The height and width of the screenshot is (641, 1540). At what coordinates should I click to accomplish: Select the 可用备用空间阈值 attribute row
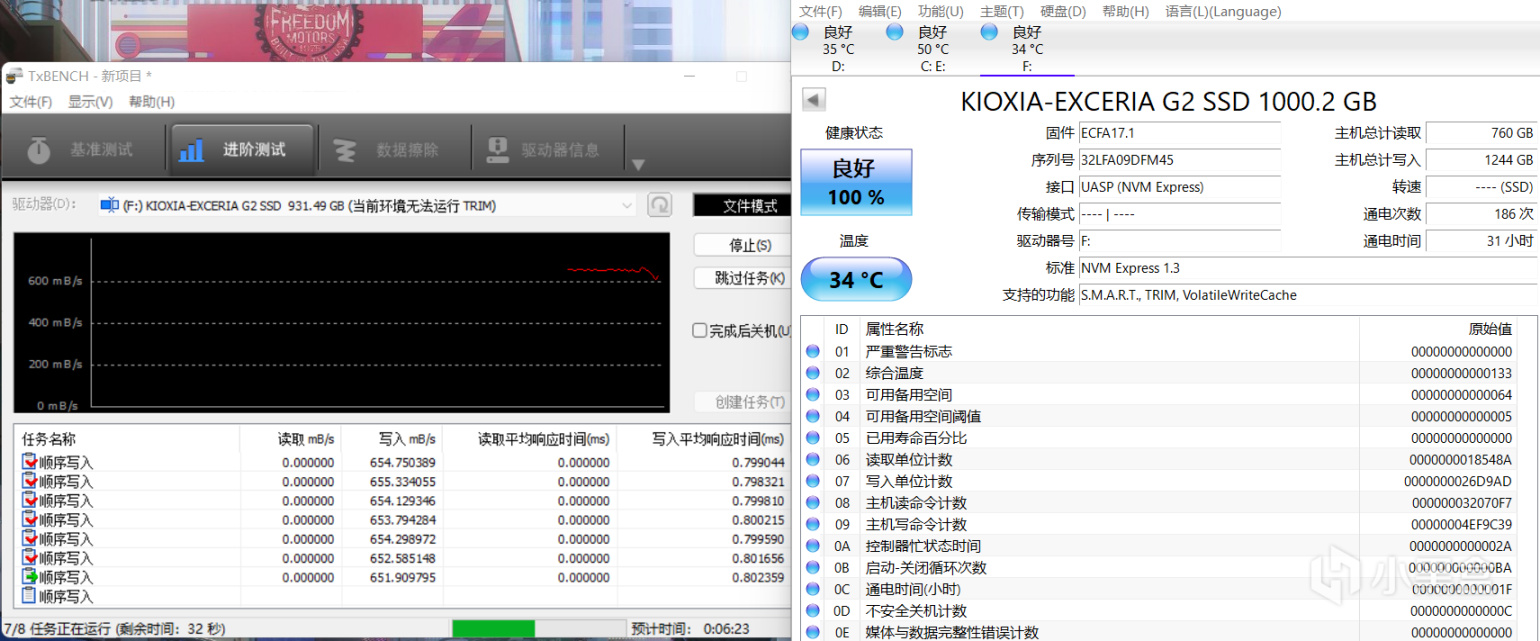[1160, 417]
